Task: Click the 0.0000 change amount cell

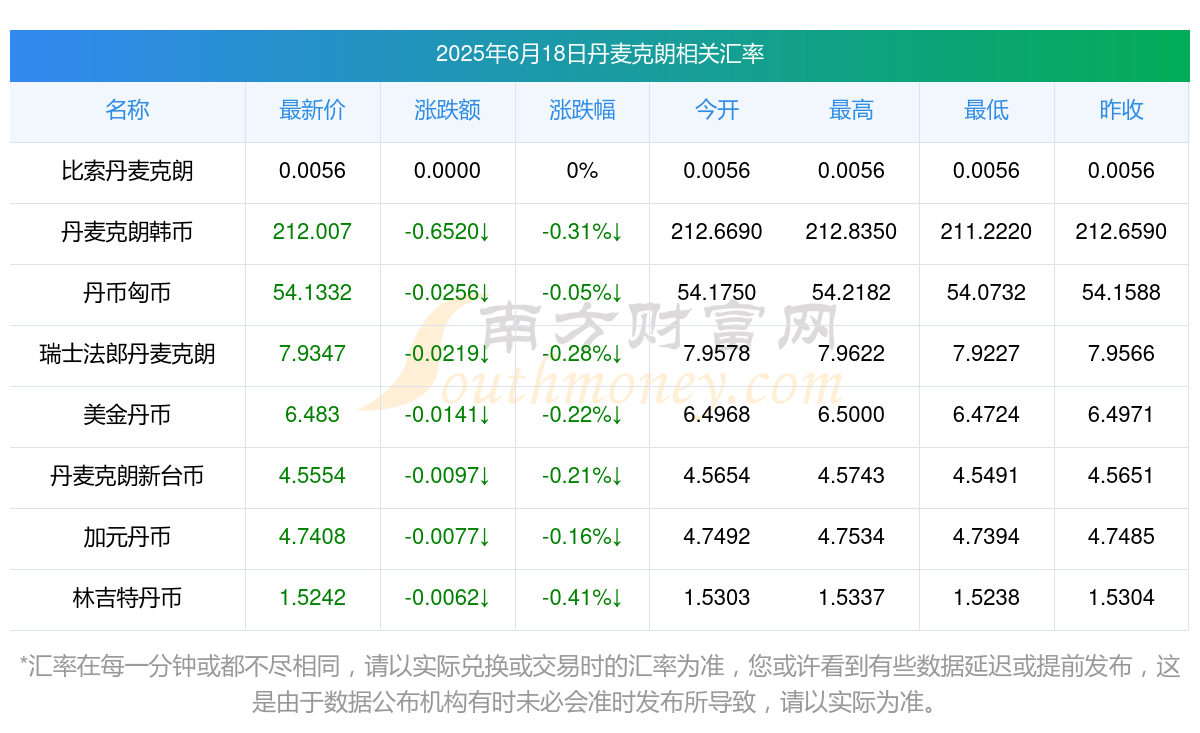Action: (x=447, y=171)
